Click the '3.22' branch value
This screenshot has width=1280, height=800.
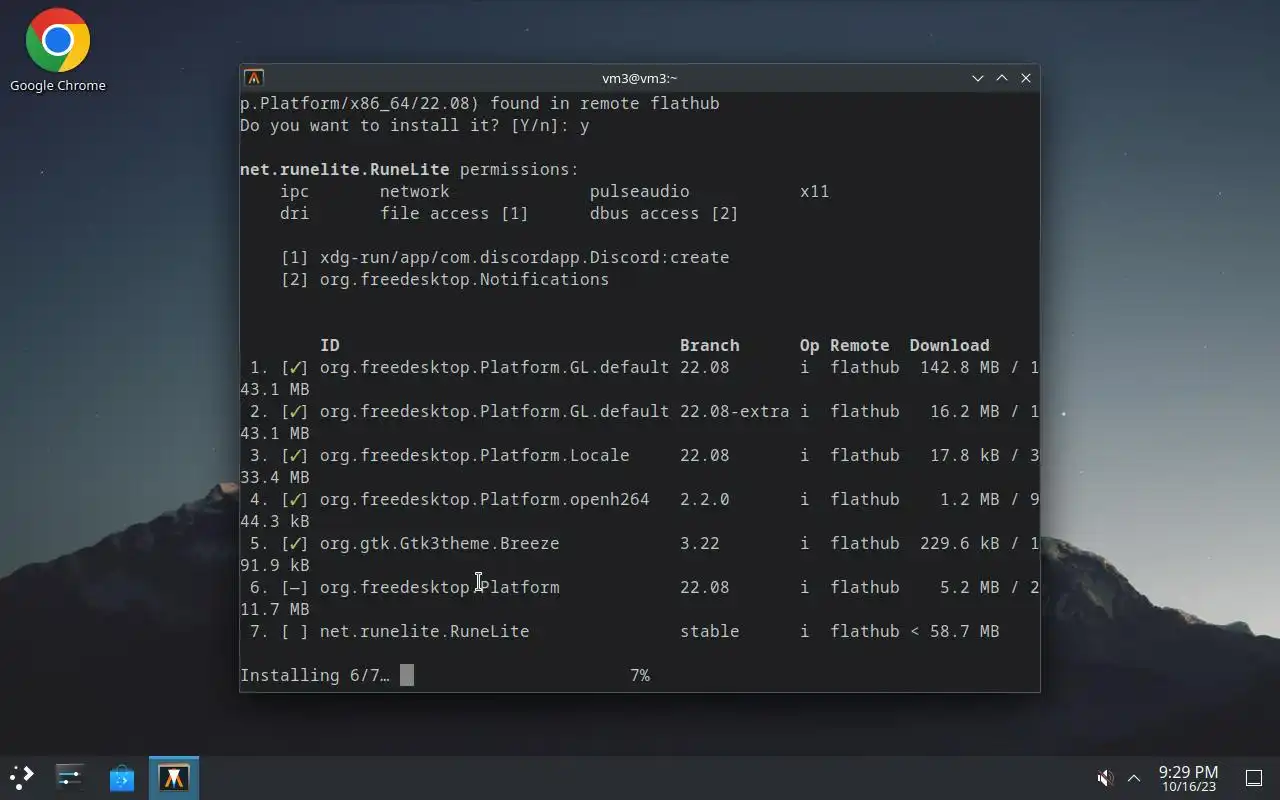699,543
